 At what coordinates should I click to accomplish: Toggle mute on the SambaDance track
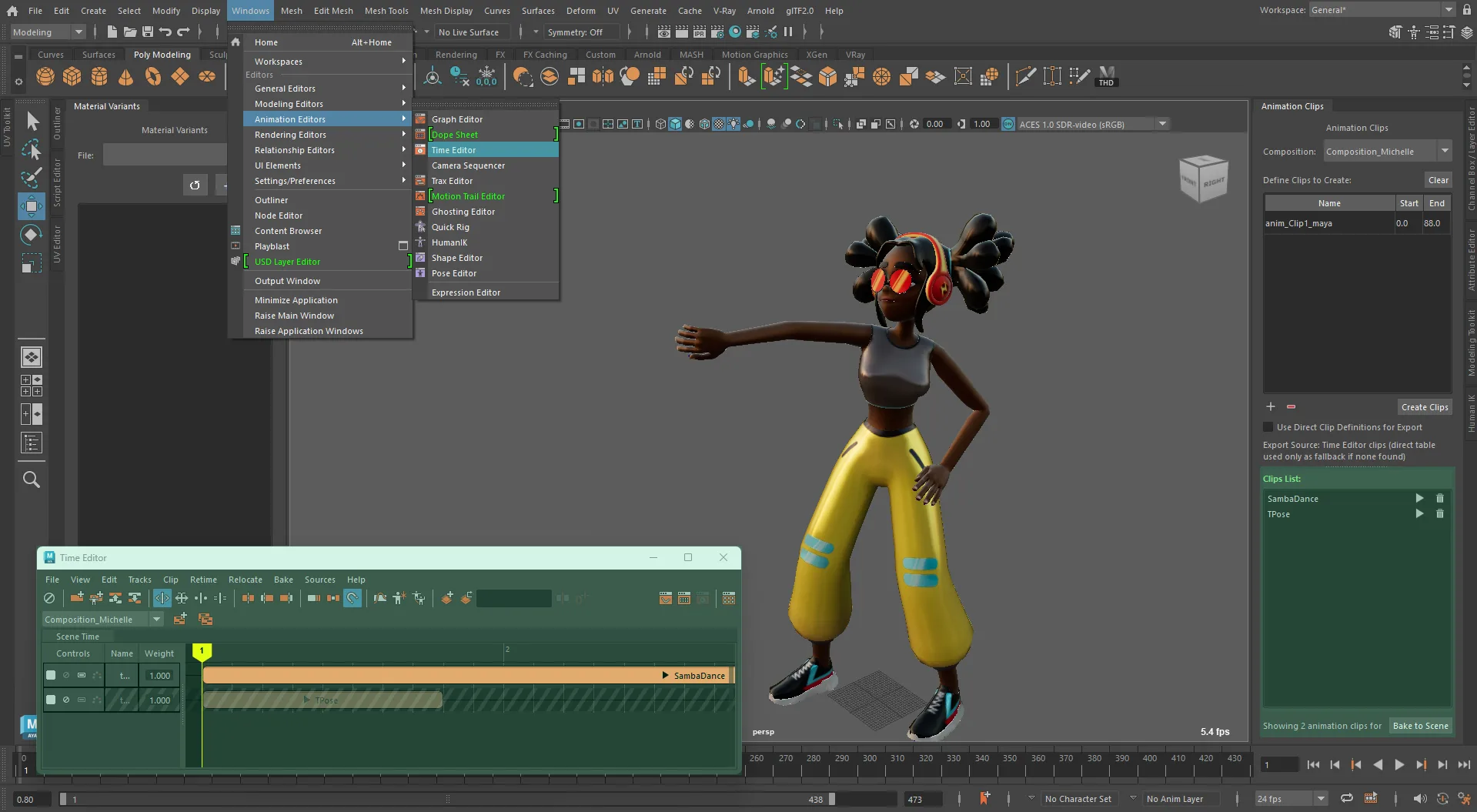pyautogui.click(x=66, y=675)
